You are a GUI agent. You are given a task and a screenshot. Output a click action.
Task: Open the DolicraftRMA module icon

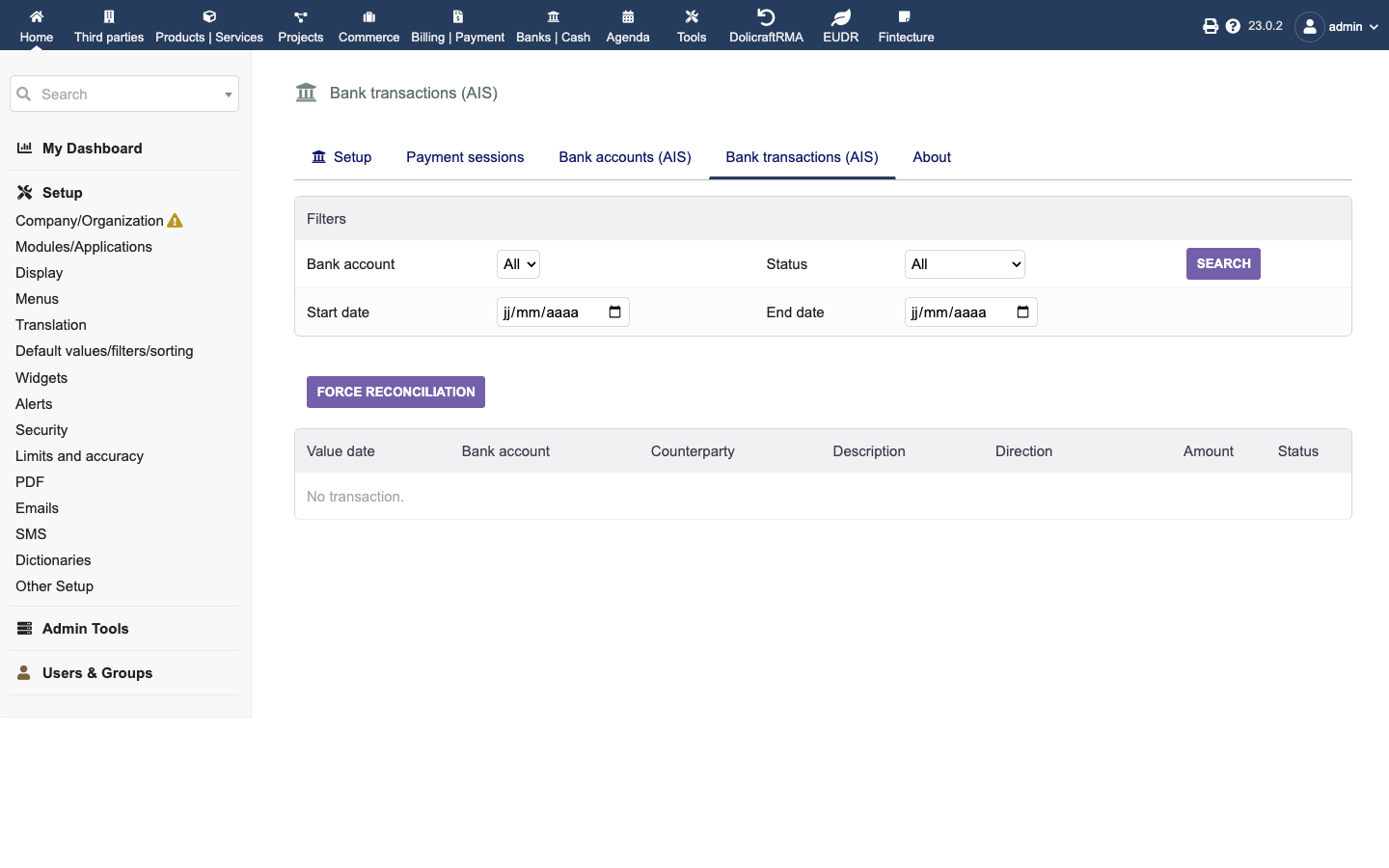[766, 17]
